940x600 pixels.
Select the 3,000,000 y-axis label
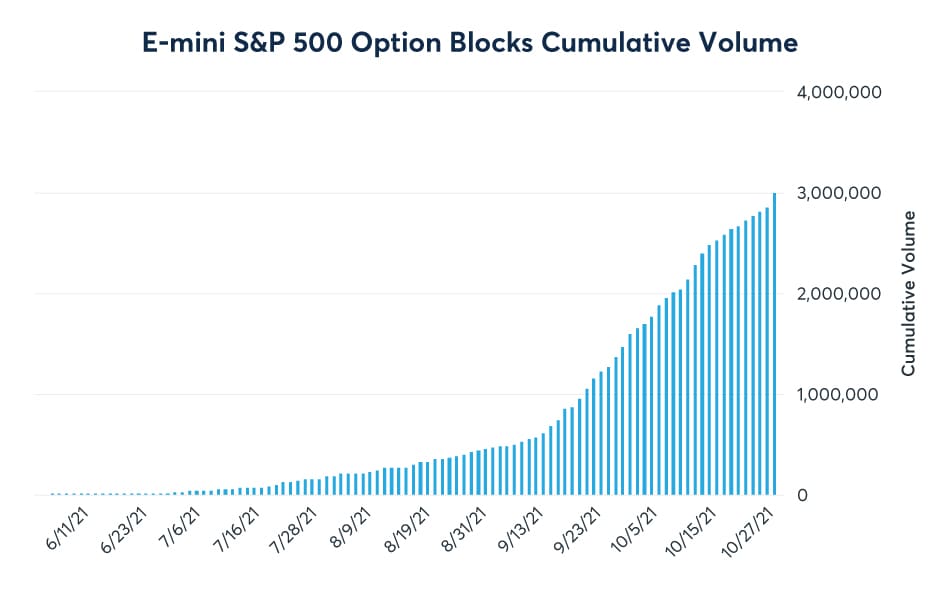[x=835, y=193]
